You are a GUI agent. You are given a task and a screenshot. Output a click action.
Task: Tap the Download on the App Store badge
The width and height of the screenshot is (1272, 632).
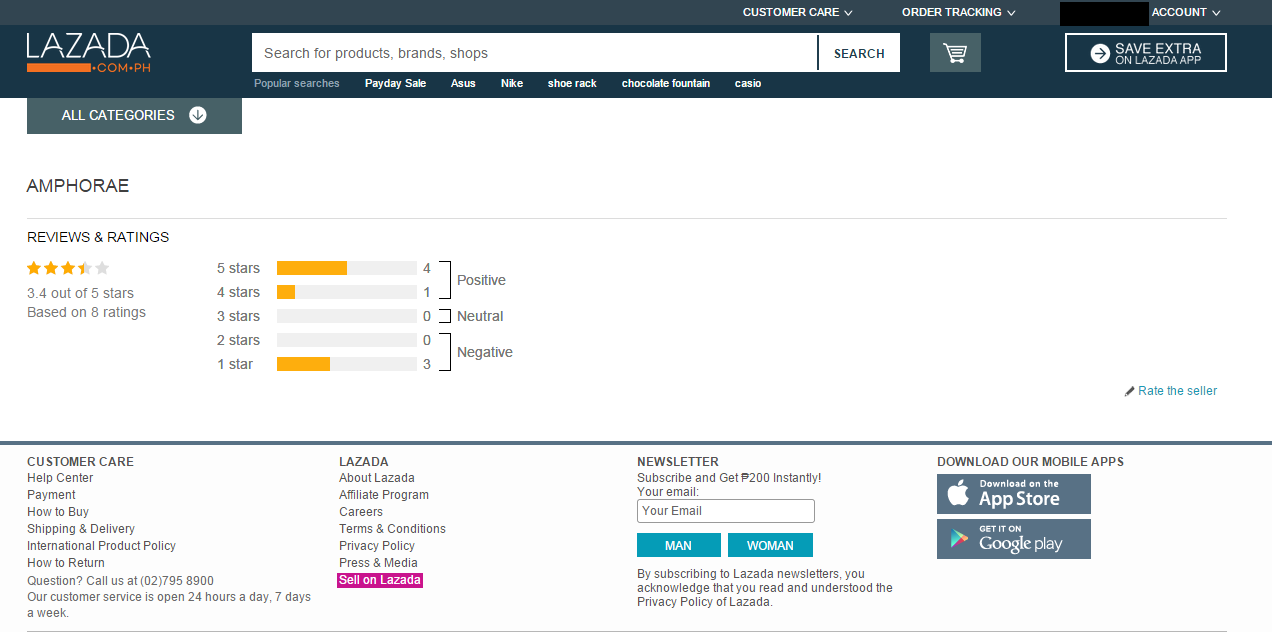point(1014,494)
